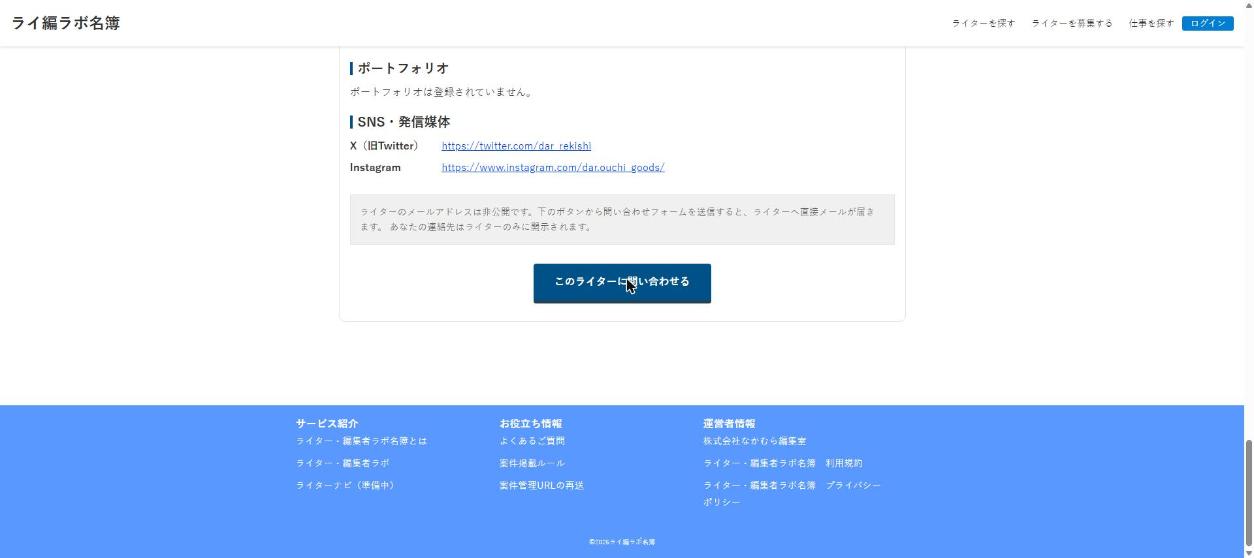
Task: Click the Instagram label text
Action: tap(375, 167)
